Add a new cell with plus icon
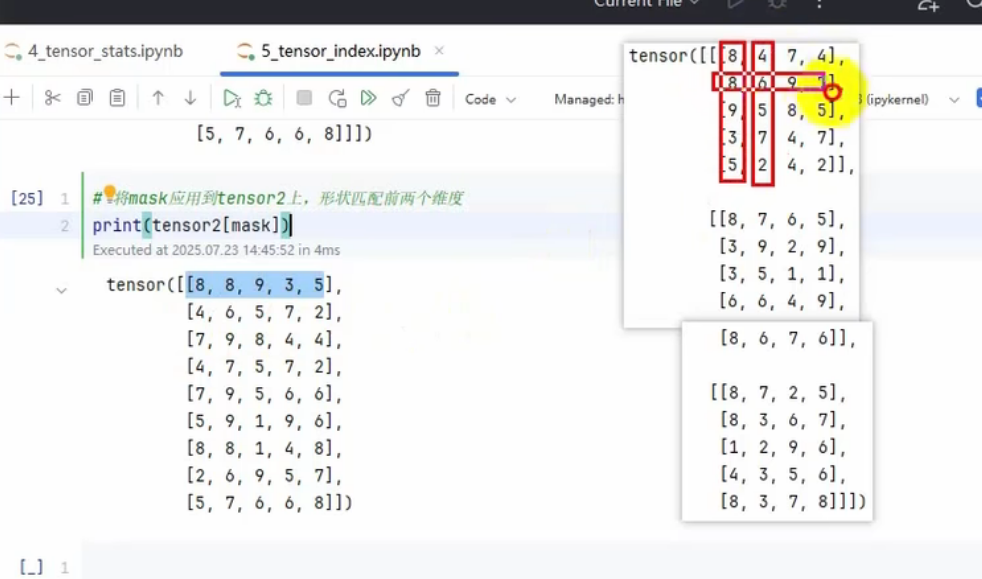 pos(11,98)
